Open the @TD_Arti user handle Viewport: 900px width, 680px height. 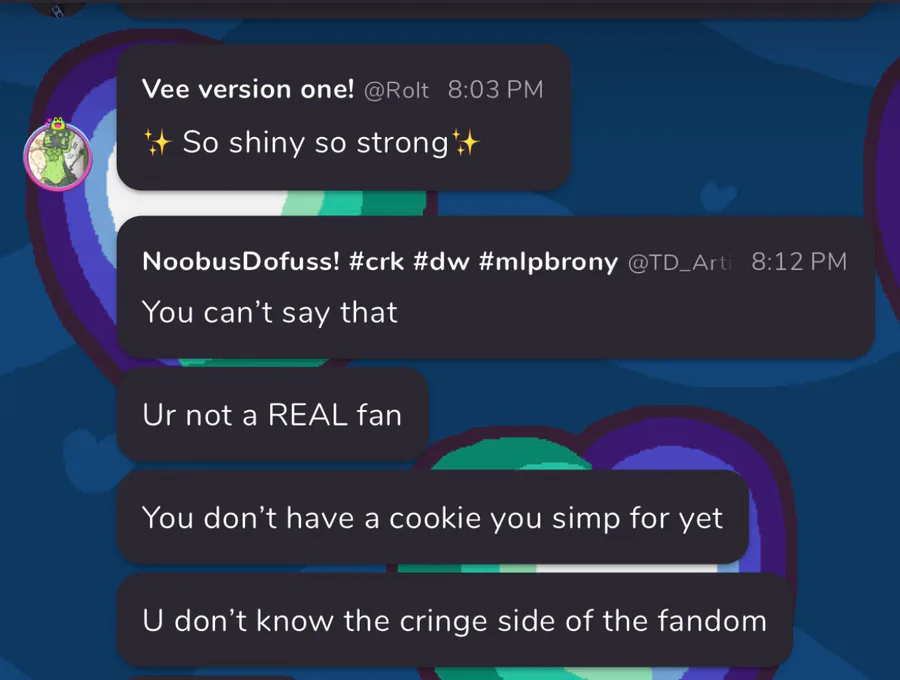pos(680,262)
